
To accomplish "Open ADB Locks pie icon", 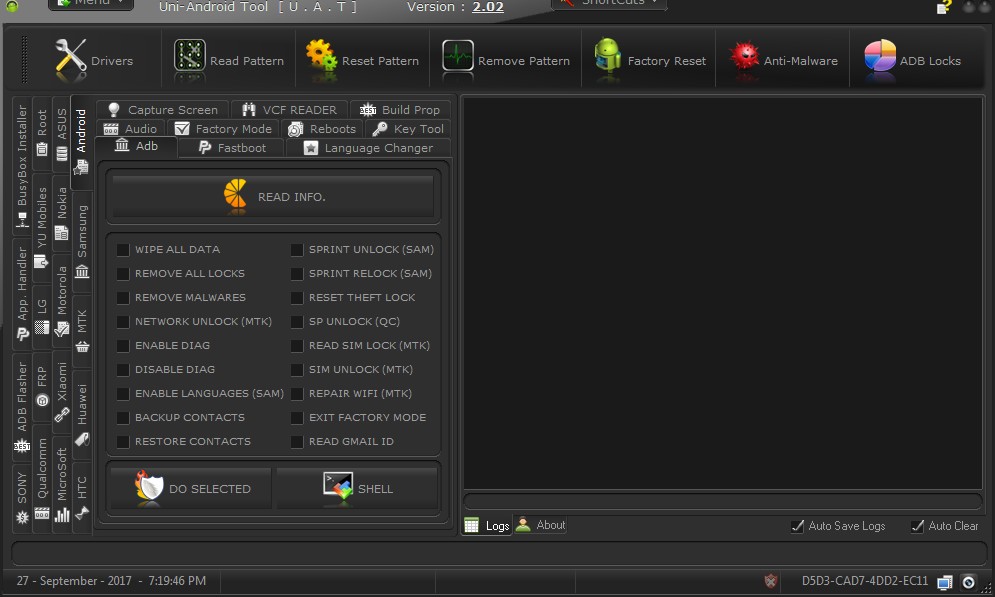I will tap(880, 56).
